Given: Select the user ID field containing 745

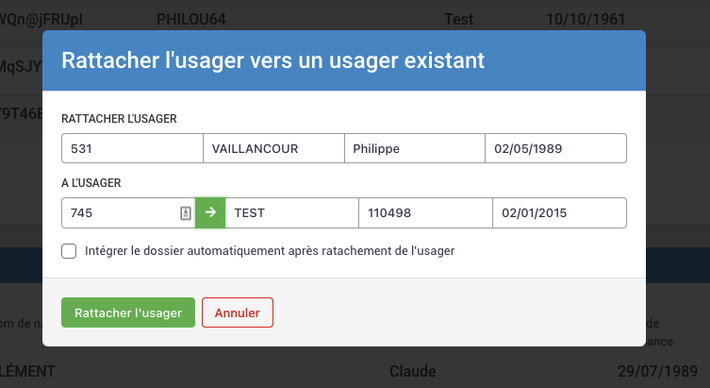Looking at the screenshot, I should pyautogui.click(x=128, y=213).
